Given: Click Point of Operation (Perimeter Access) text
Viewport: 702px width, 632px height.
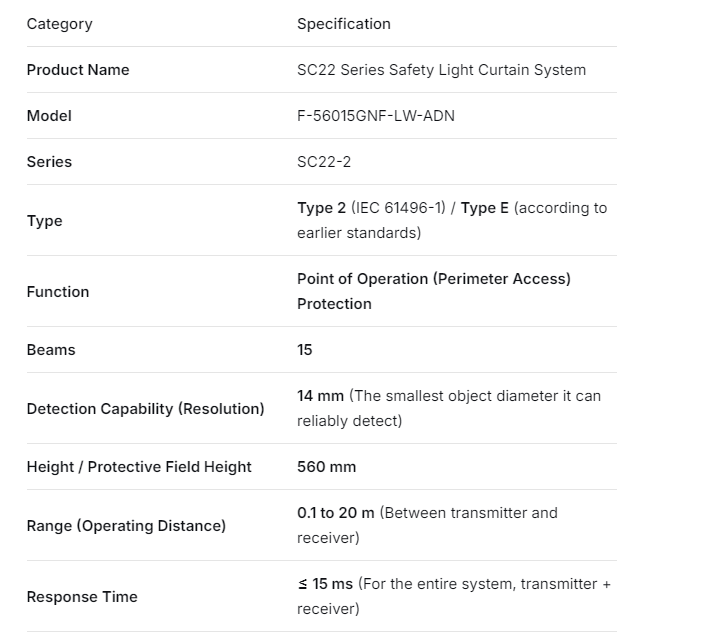Looking at the screenshot, I should pos(433,279).
